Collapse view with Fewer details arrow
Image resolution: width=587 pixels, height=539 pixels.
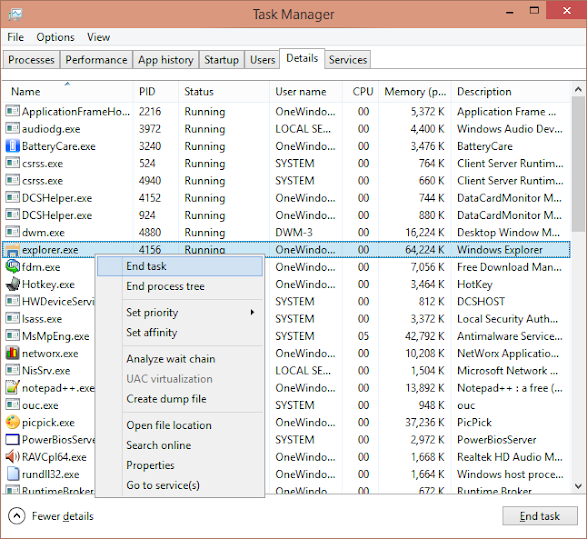tap(16, 516)
